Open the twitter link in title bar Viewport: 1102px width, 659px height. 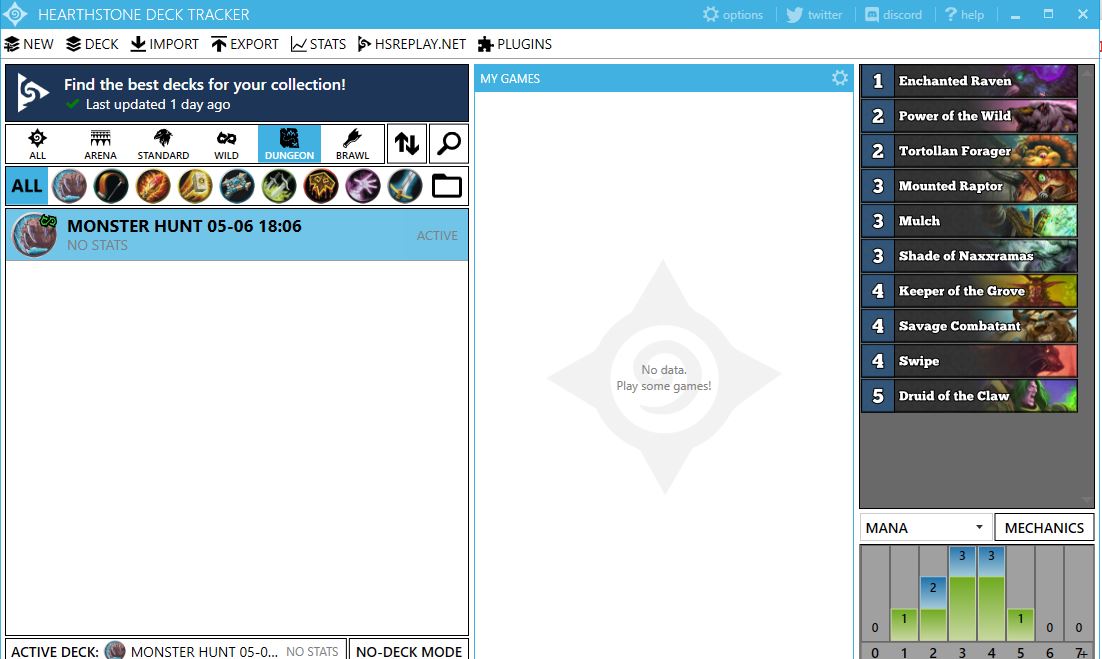click(814, 14)
